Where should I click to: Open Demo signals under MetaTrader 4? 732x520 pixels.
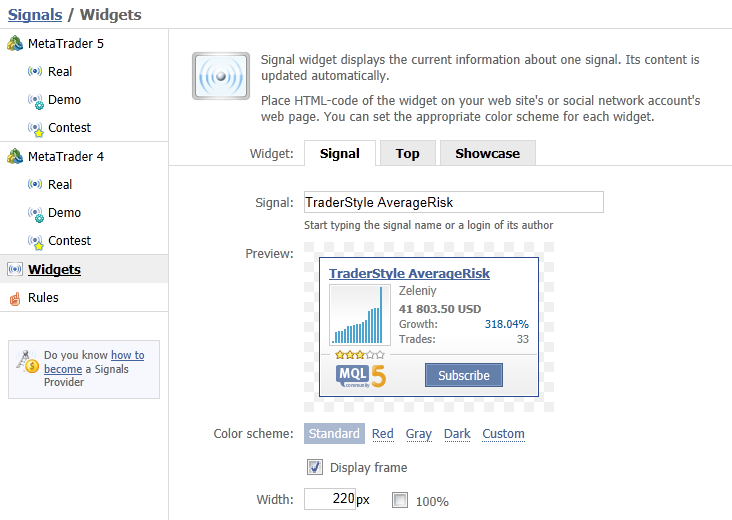tap(64, 212)
